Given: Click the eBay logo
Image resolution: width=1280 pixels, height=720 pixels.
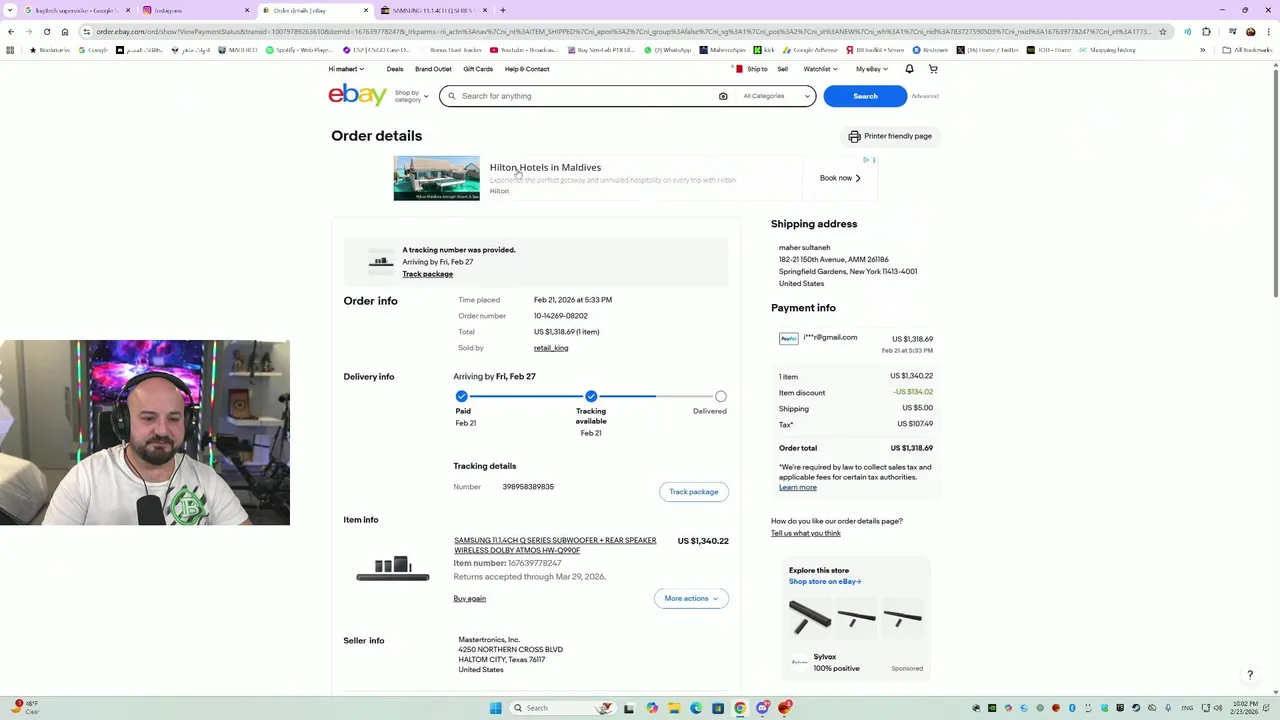Looking at the screenshot, I should pos(357,95).
